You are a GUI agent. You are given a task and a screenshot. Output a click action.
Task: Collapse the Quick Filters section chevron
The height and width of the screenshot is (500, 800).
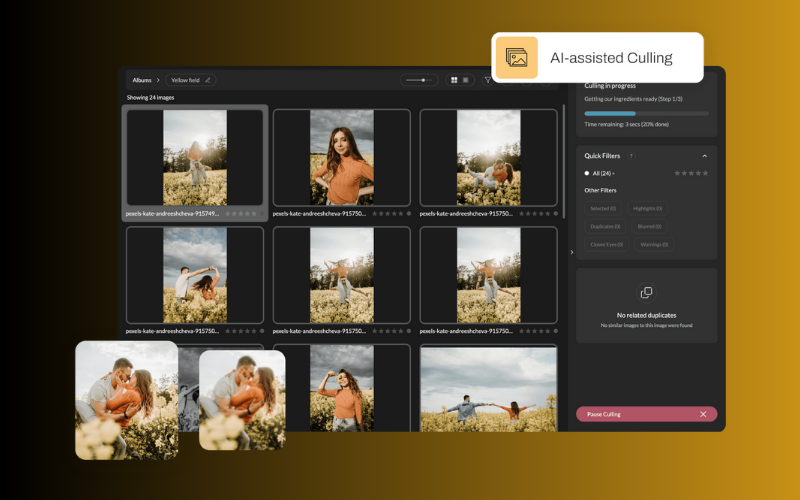[704, 156]
